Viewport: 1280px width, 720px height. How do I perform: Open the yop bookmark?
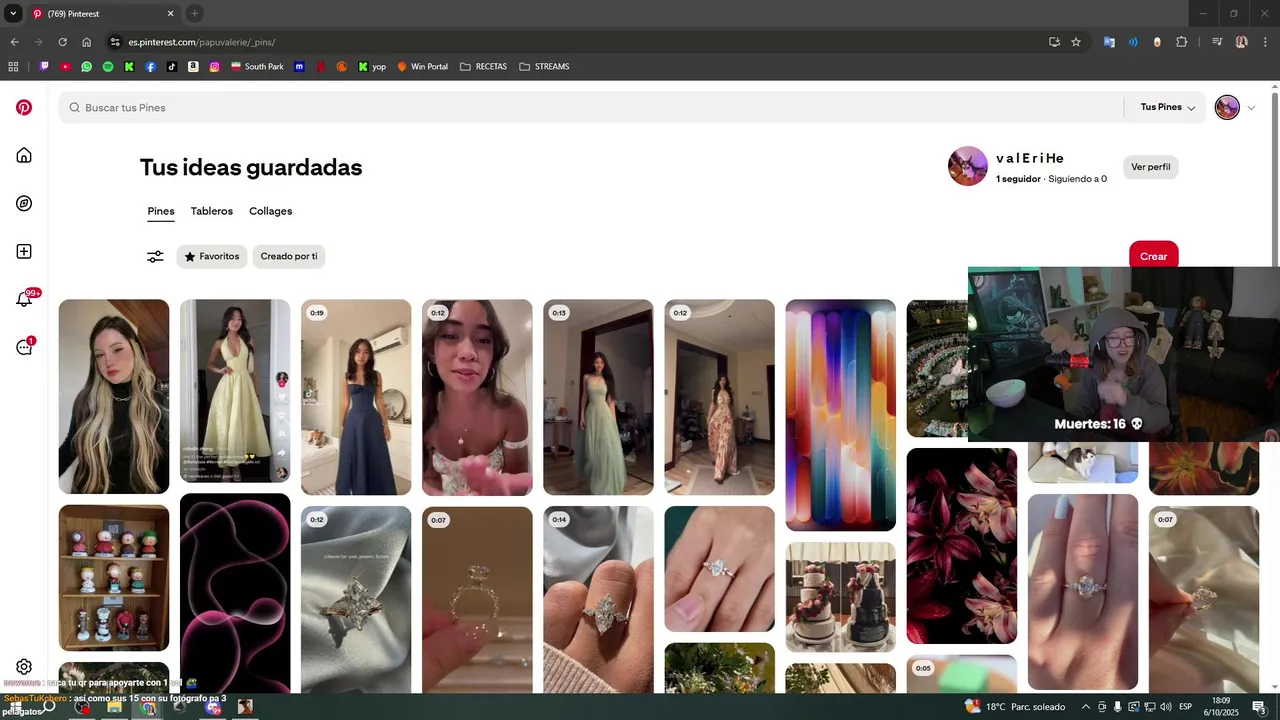[x=372, y=67]
